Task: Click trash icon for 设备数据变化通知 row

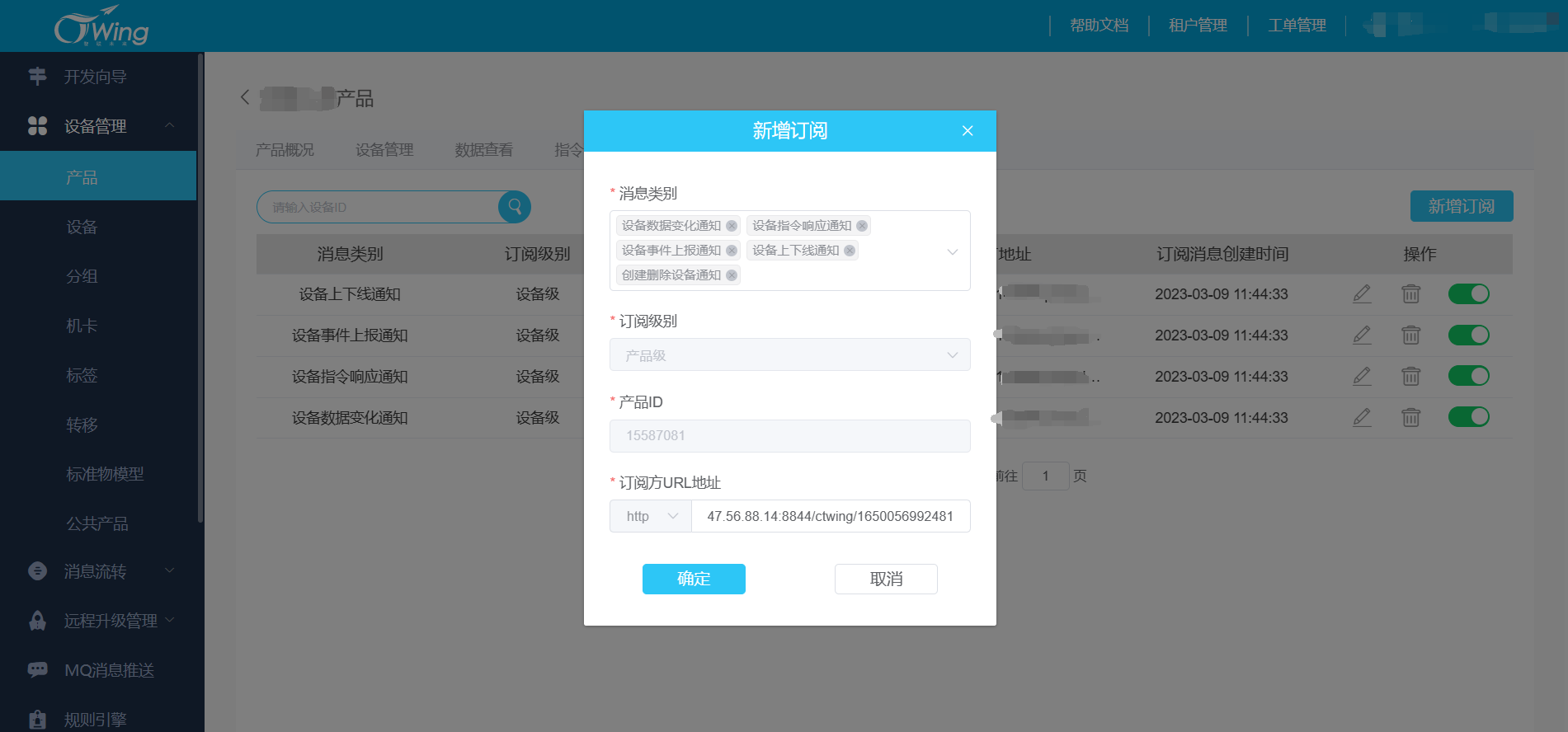Action: 1410,417
